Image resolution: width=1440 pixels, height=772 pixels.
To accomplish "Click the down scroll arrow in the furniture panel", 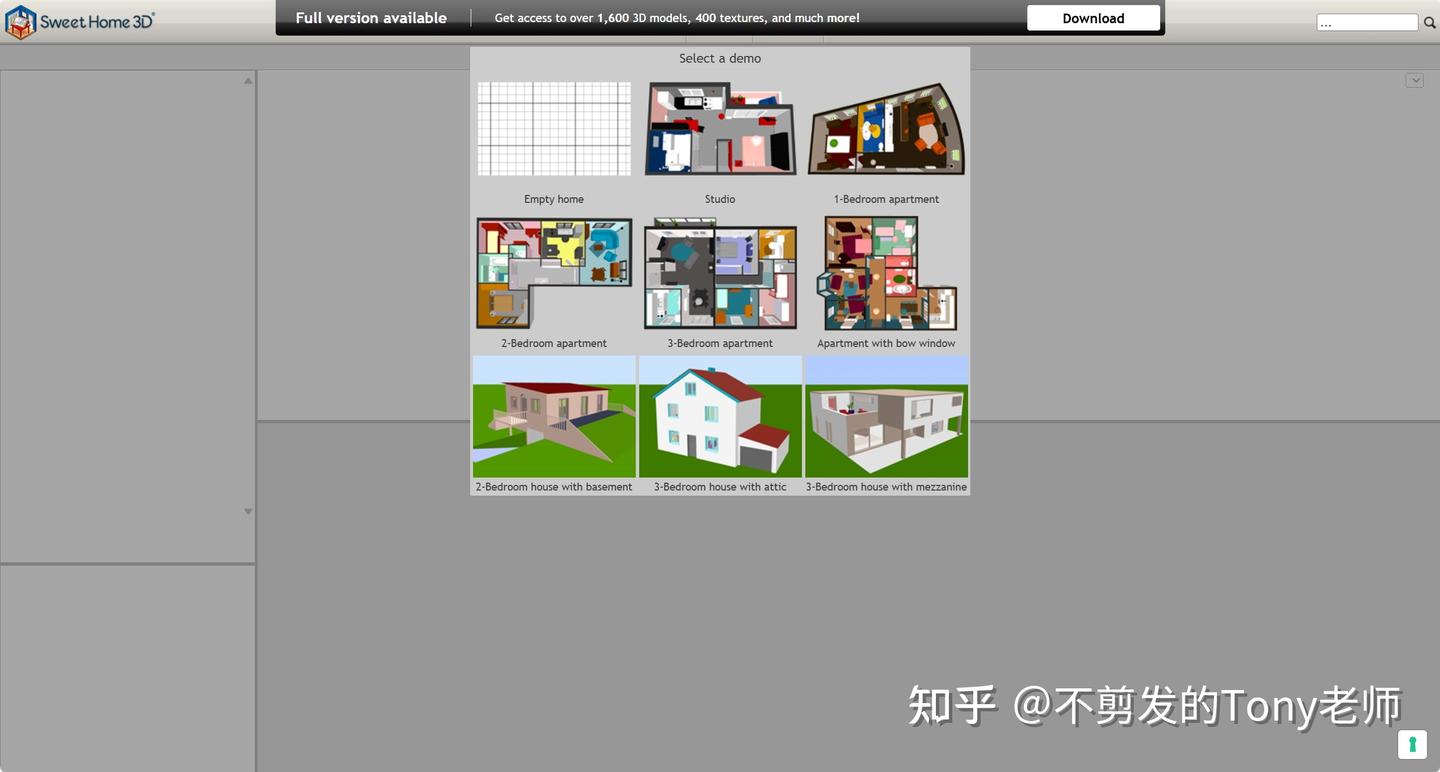I will [247, 511].
